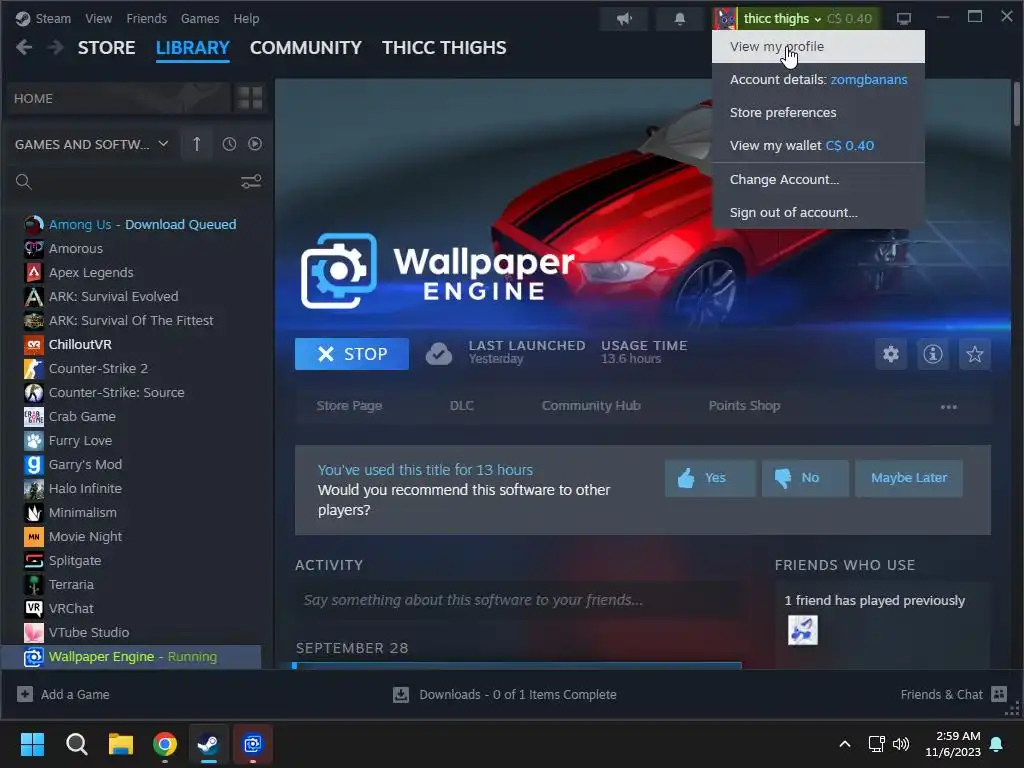Open Wallpaper Engine Store Page link

pyautogui.click(x=349, y=406)
